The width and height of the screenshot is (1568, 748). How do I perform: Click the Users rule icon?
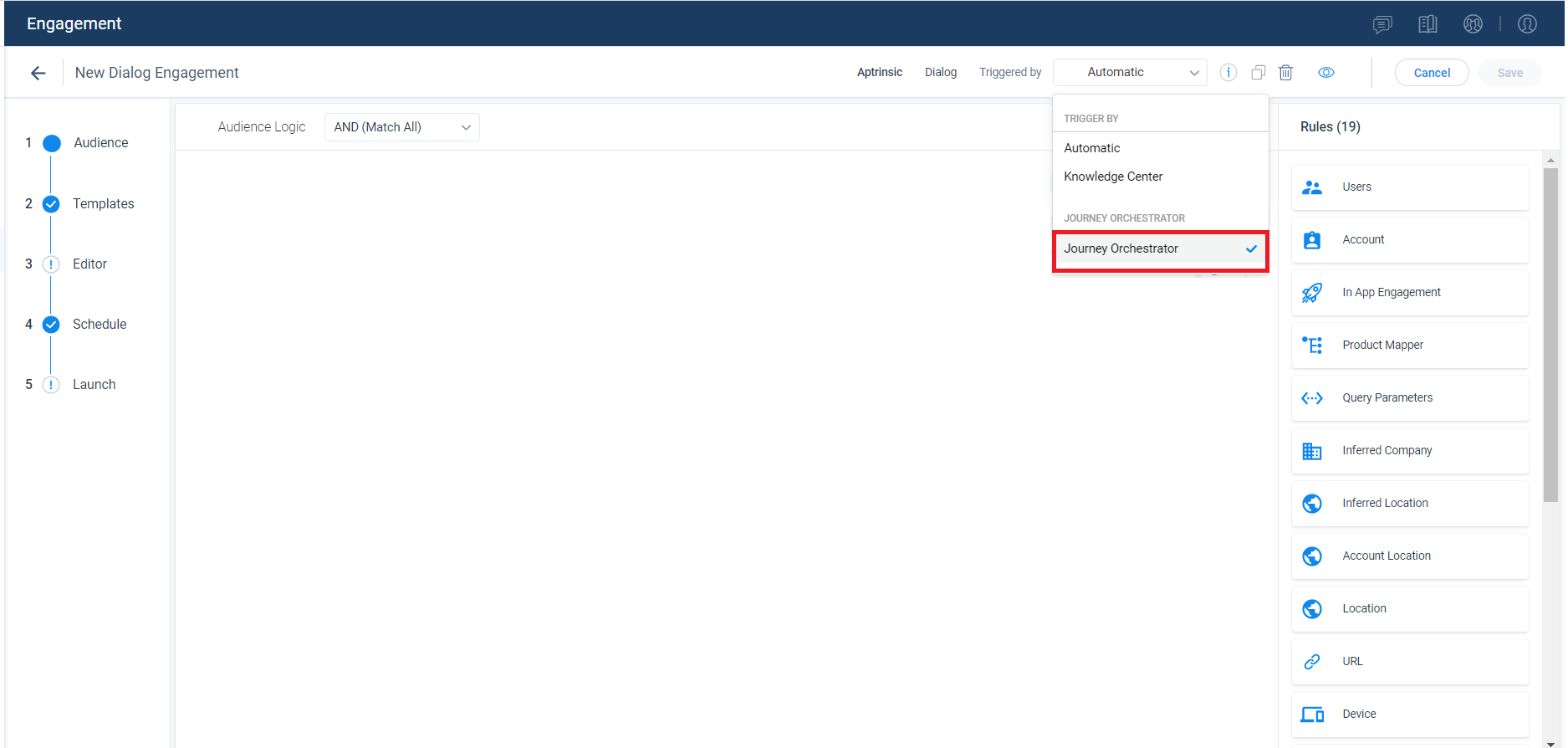[1312, 187]
